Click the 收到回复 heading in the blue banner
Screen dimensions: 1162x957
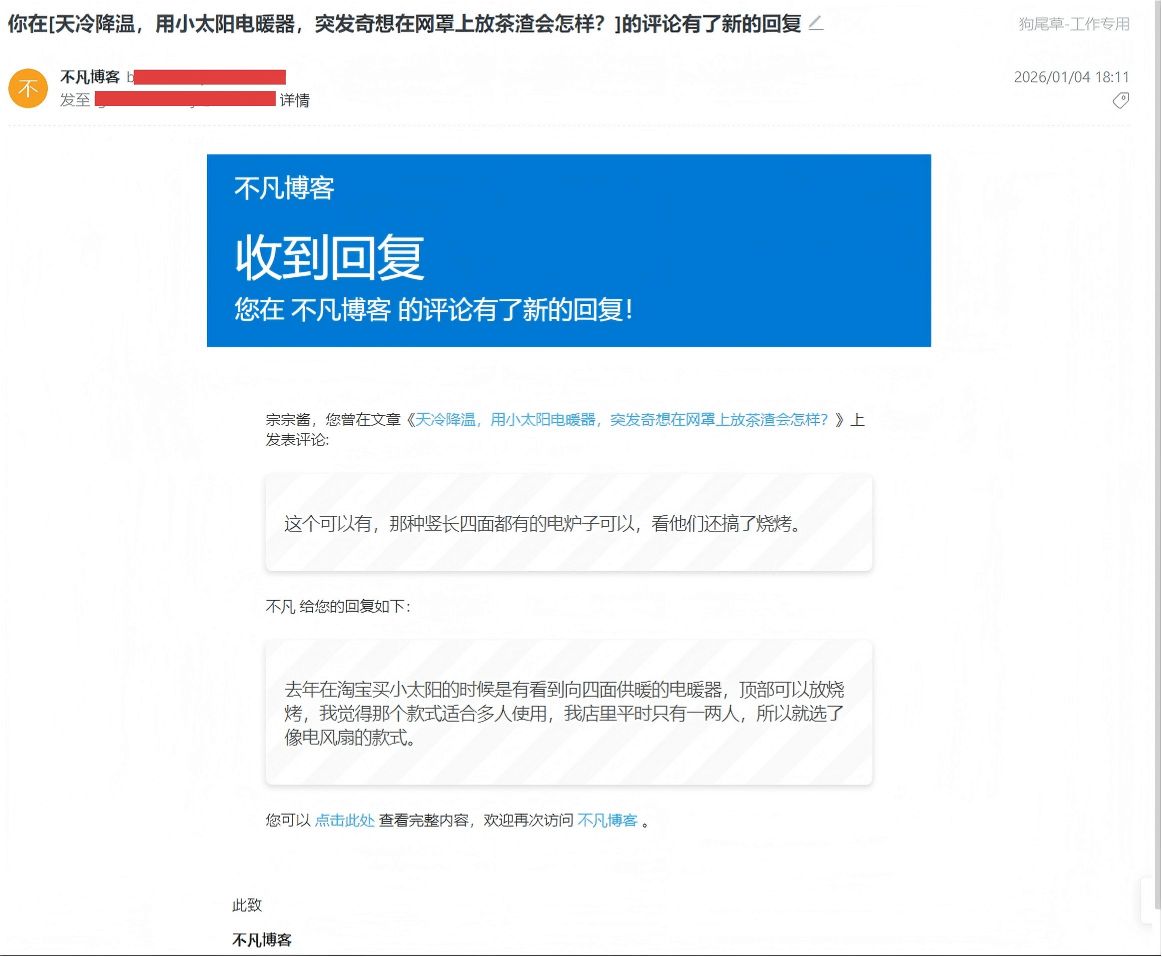[x=330, y=258]
